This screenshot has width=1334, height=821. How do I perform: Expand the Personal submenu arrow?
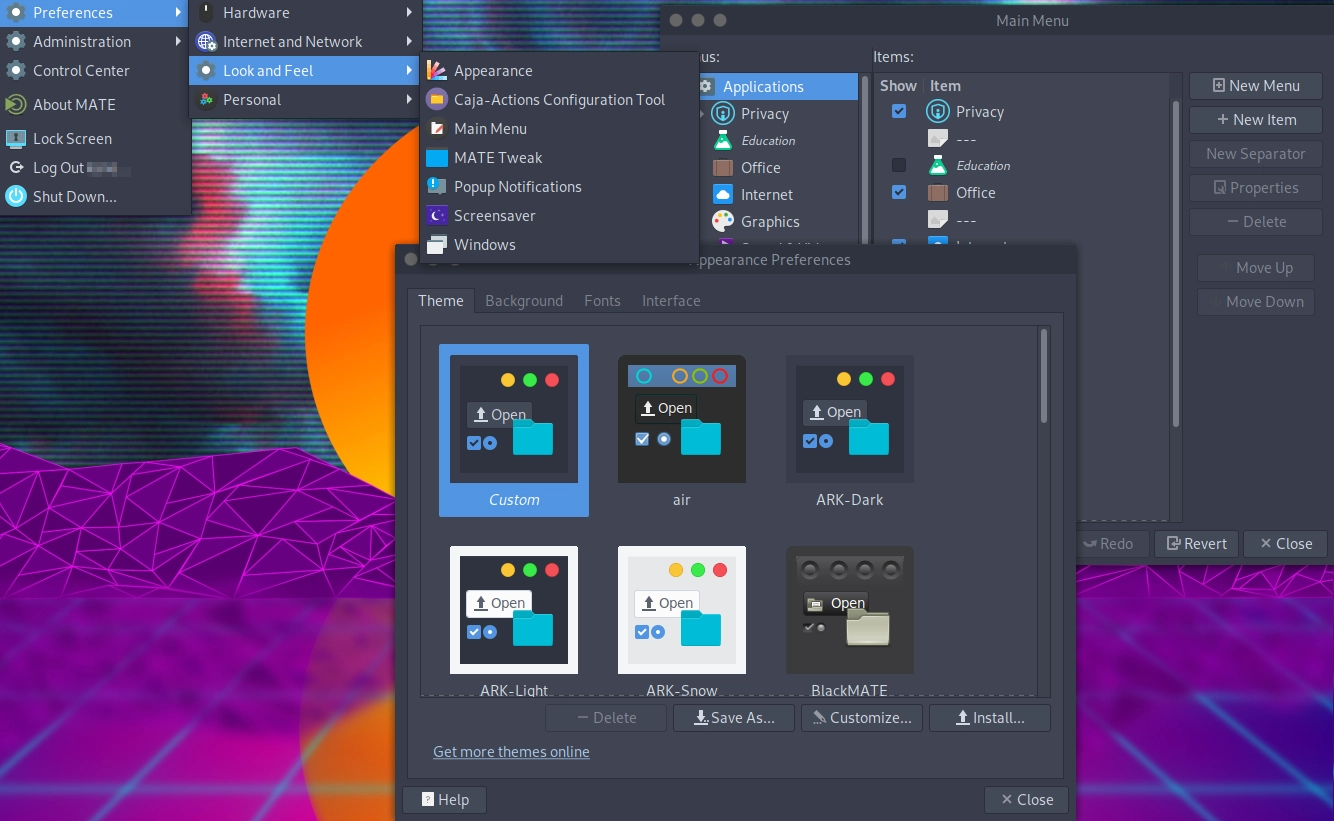[410, 100]
